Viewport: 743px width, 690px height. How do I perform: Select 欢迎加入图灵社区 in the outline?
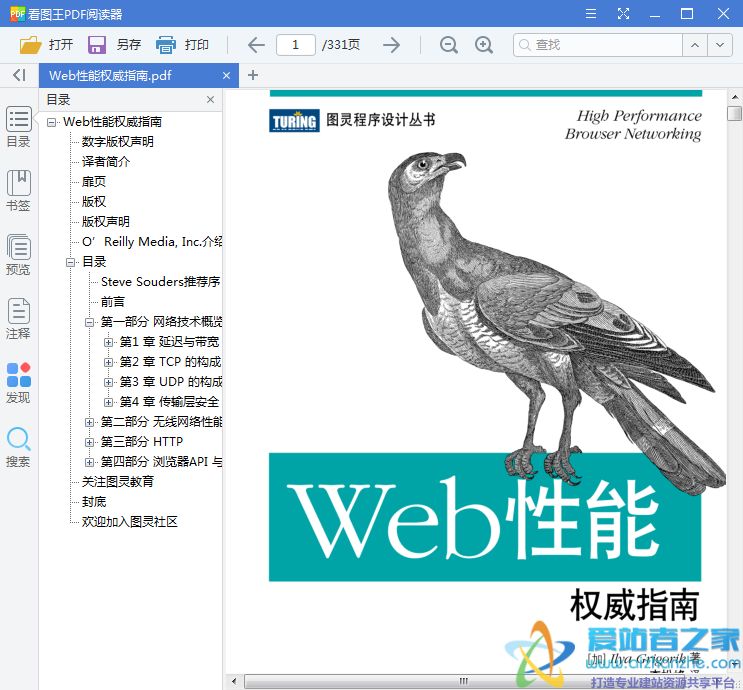[129, 522]
